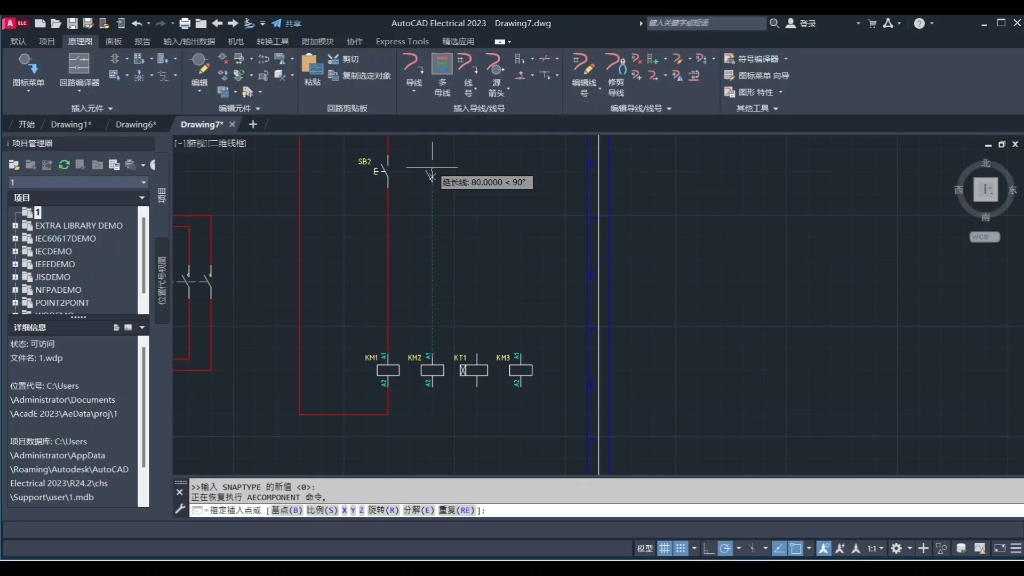Click the customization hamburger icon in status bar

(x=1016, y=549)
